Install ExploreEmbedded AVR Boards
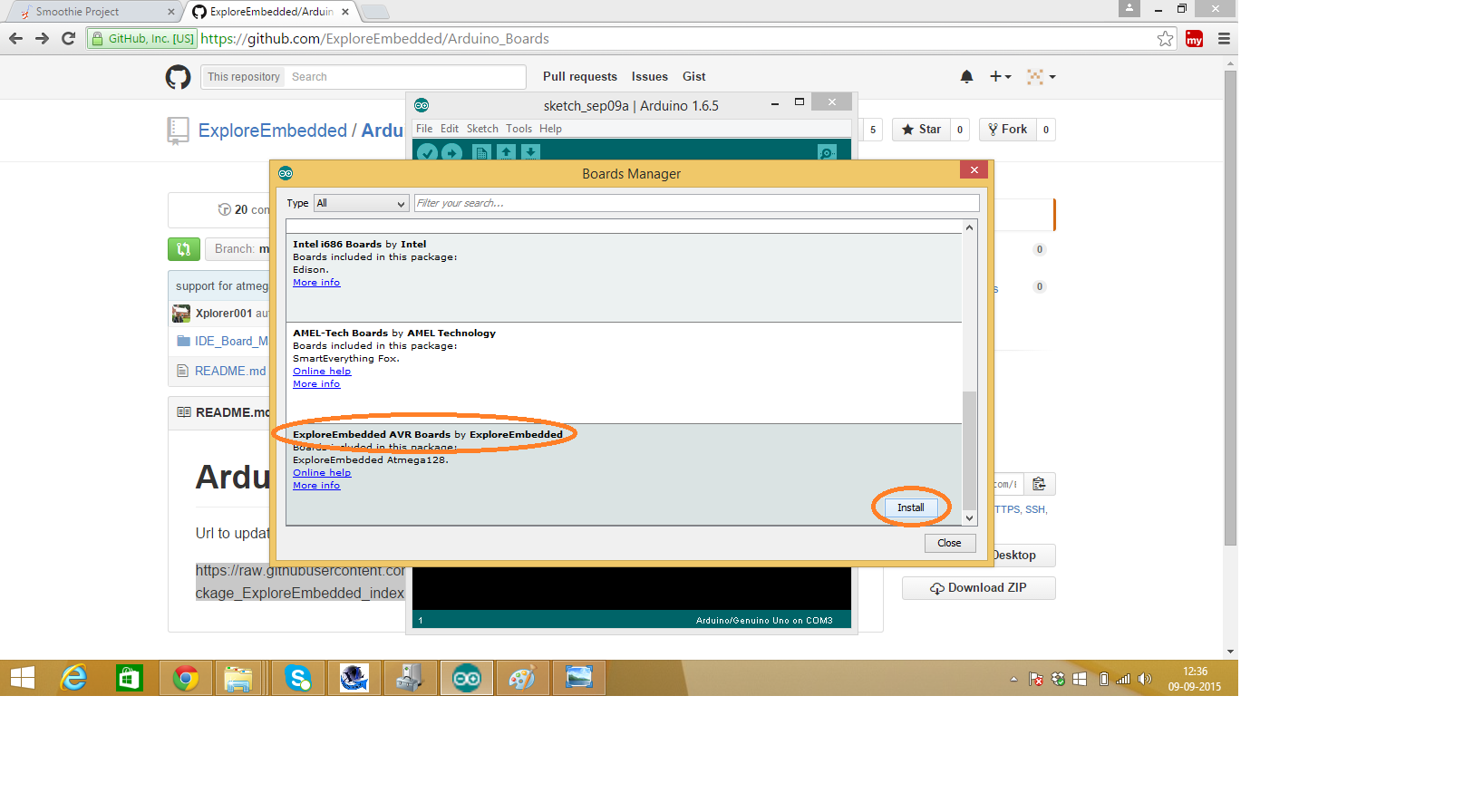 click(911, 507)
